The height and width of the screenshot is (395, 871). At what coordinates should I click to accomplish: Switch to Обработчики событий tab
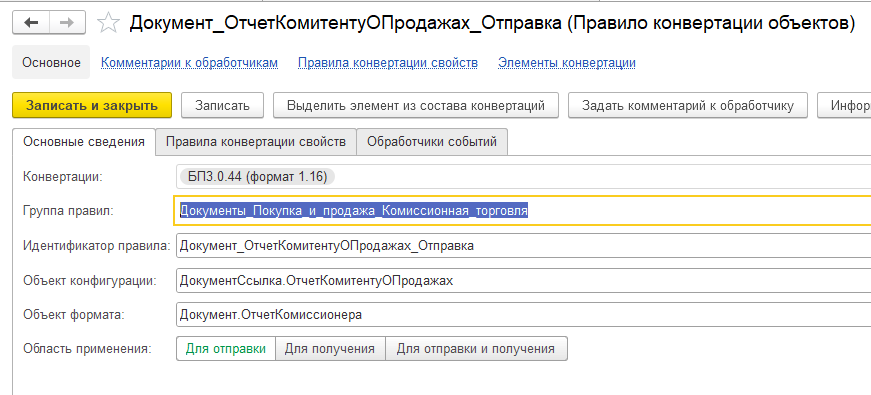coord(432,142)
